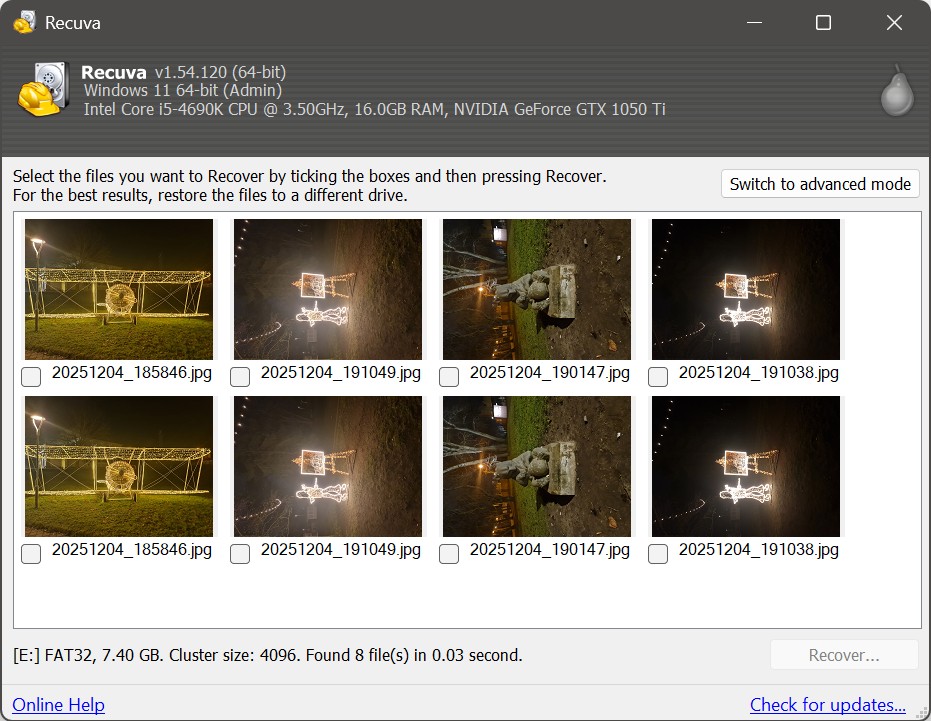
Task: Switch to advanced mode
Action: [820, 184]
